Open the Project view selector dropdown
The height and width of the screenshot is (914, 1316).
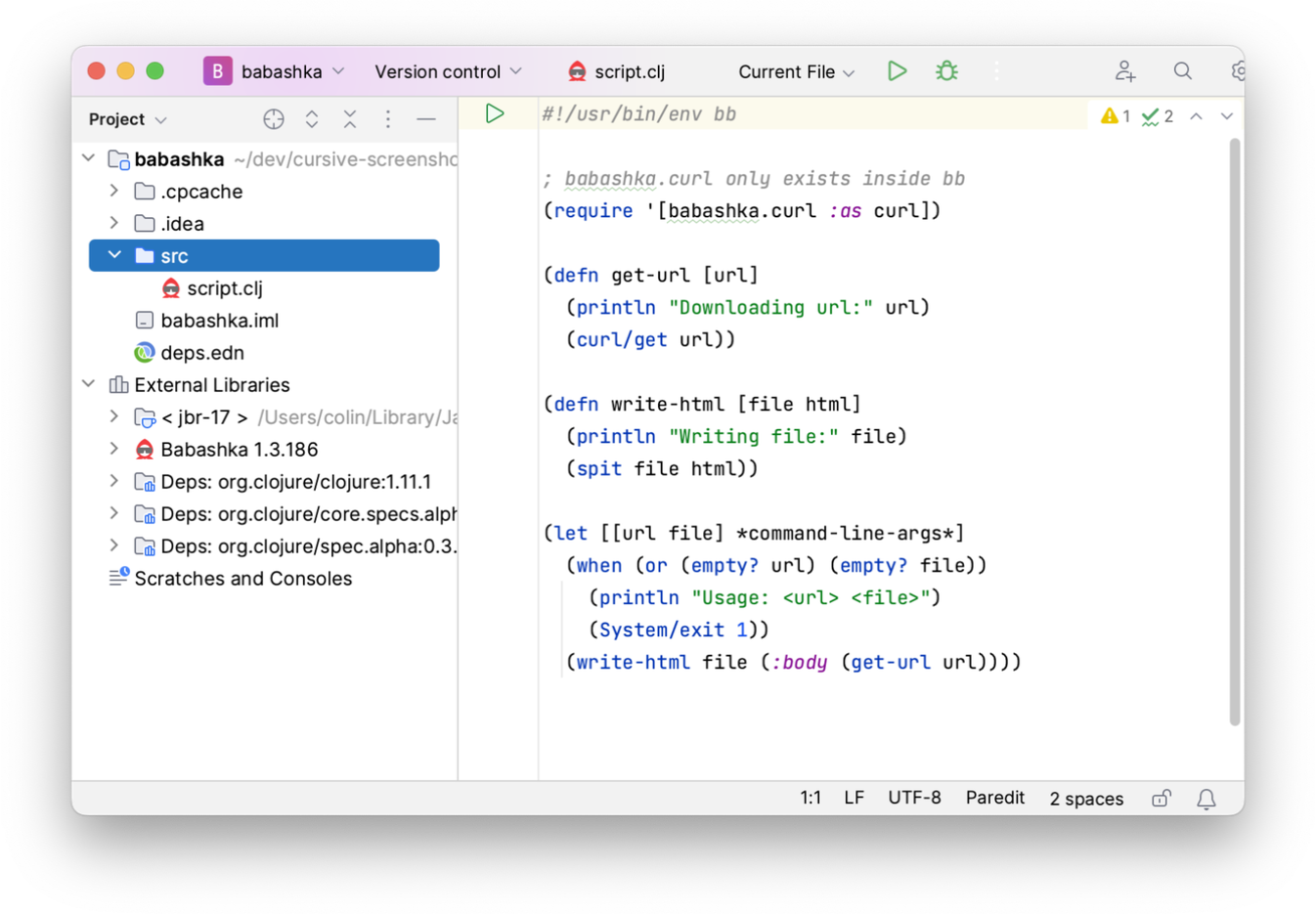coord(128,119)
